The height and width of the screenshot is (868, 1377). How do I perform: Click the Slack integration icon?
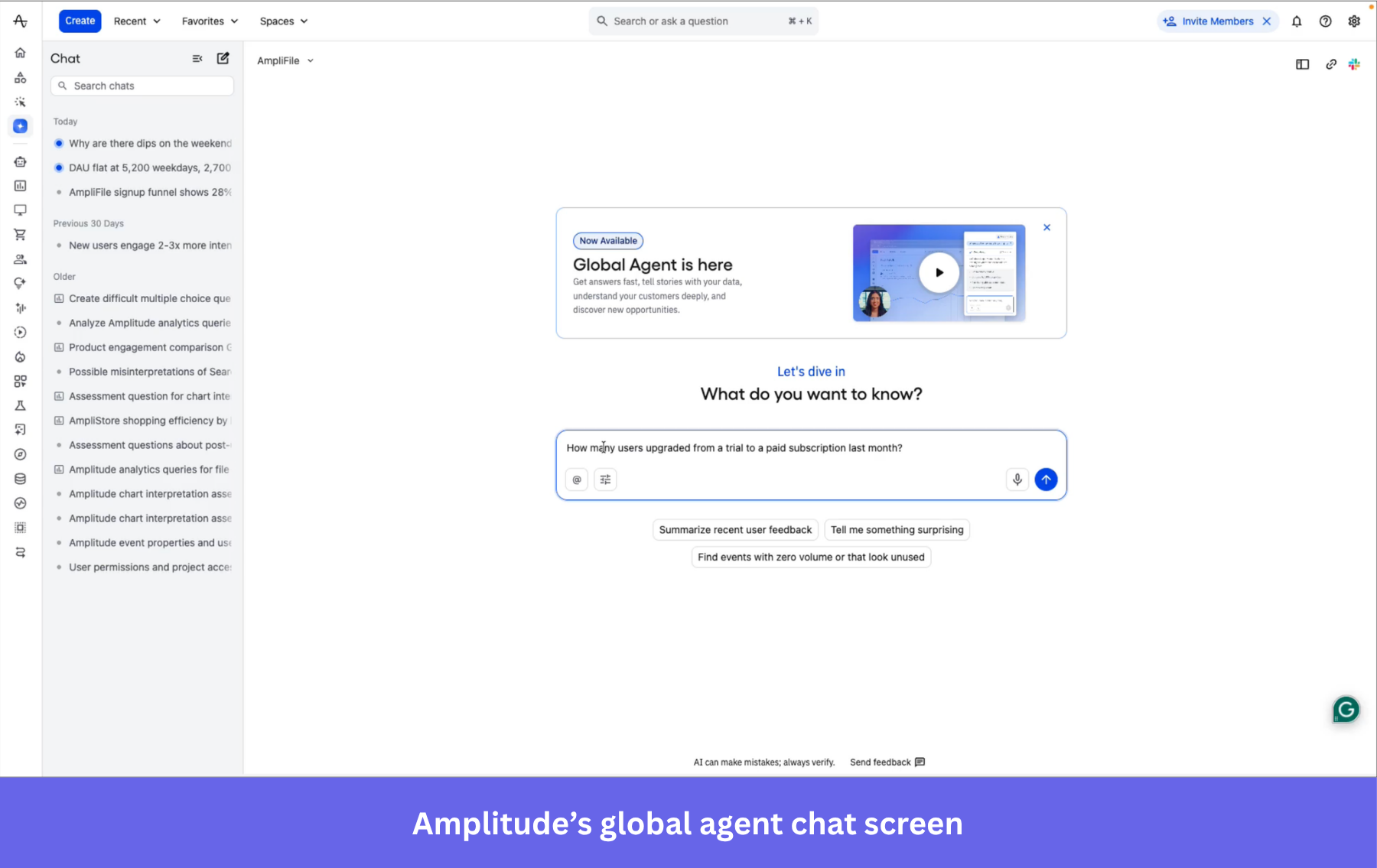point(1355,64)
